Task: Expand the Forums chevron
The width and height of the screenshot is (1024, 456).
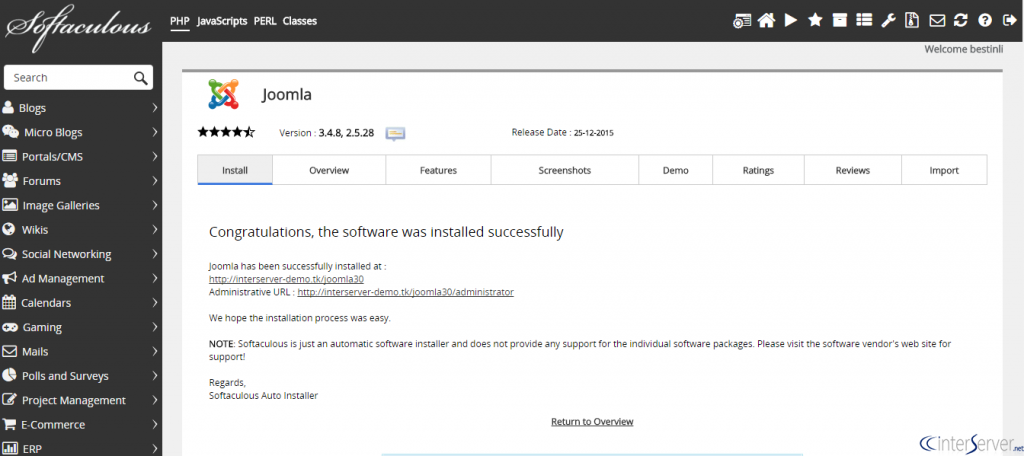Action: pos(155,180)
